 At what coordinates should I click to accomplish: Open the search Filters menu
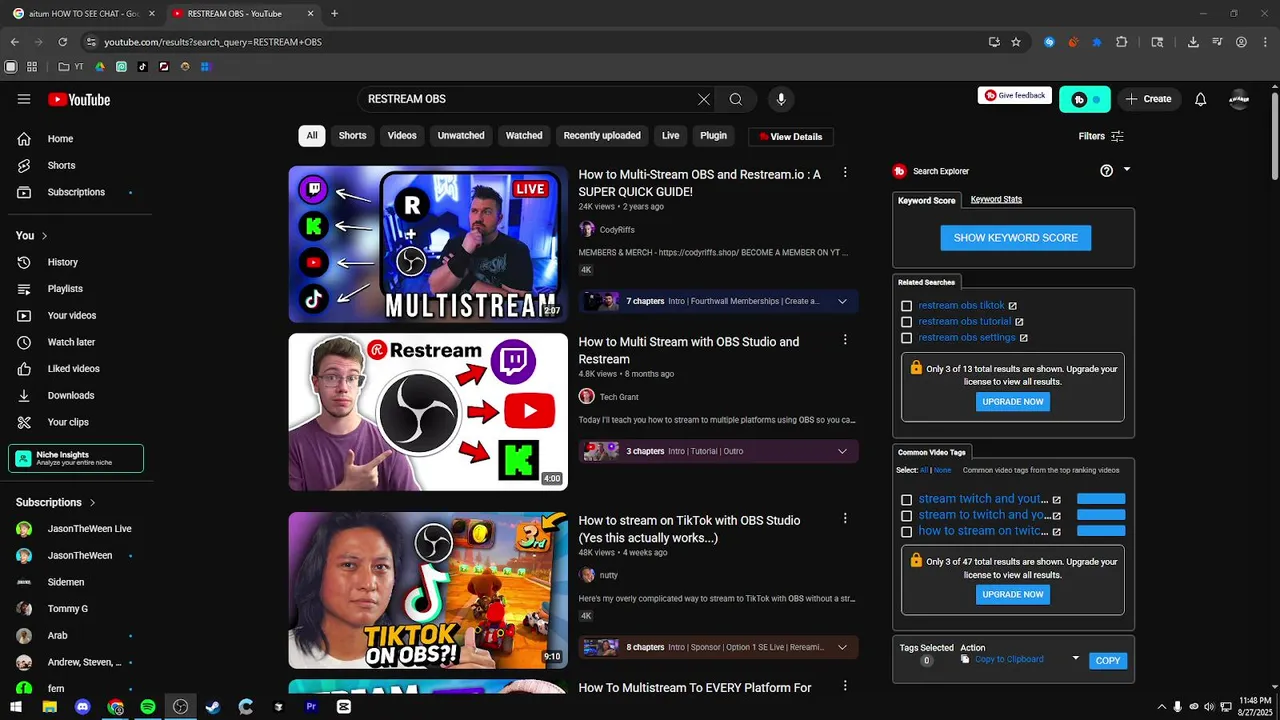click(x=1101, y=136)
